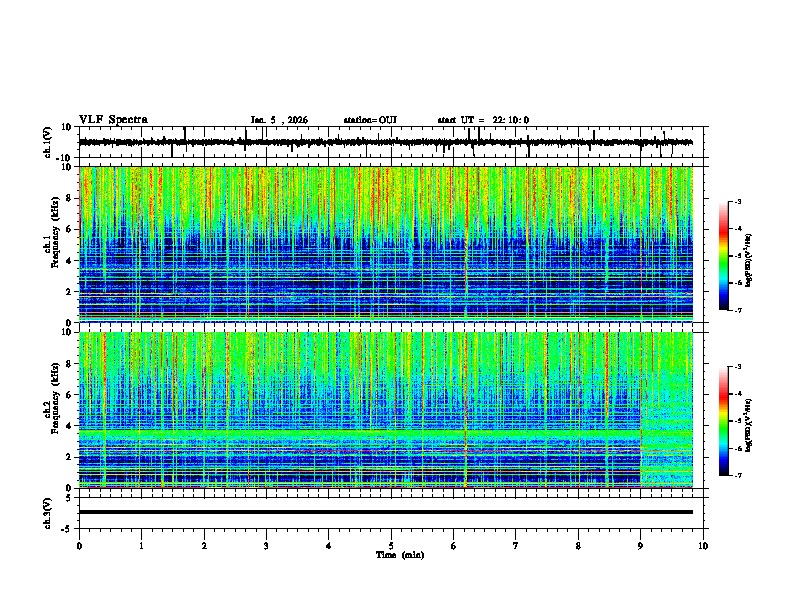Select the date text "Jan. 5 , 2026"

[x=279, y=120]
